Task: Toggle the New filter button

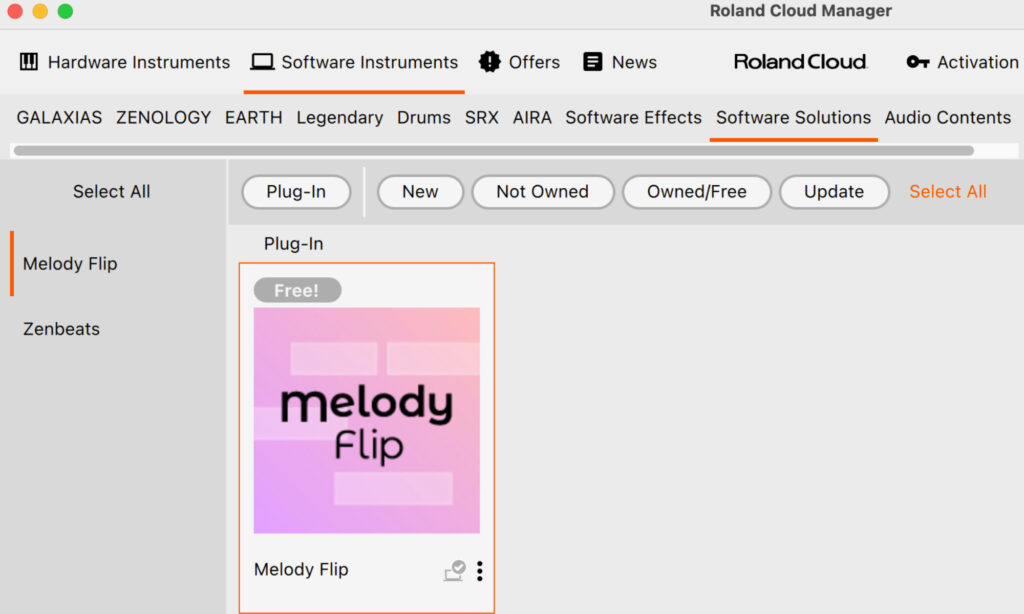Action: click(x=420, y=192)
